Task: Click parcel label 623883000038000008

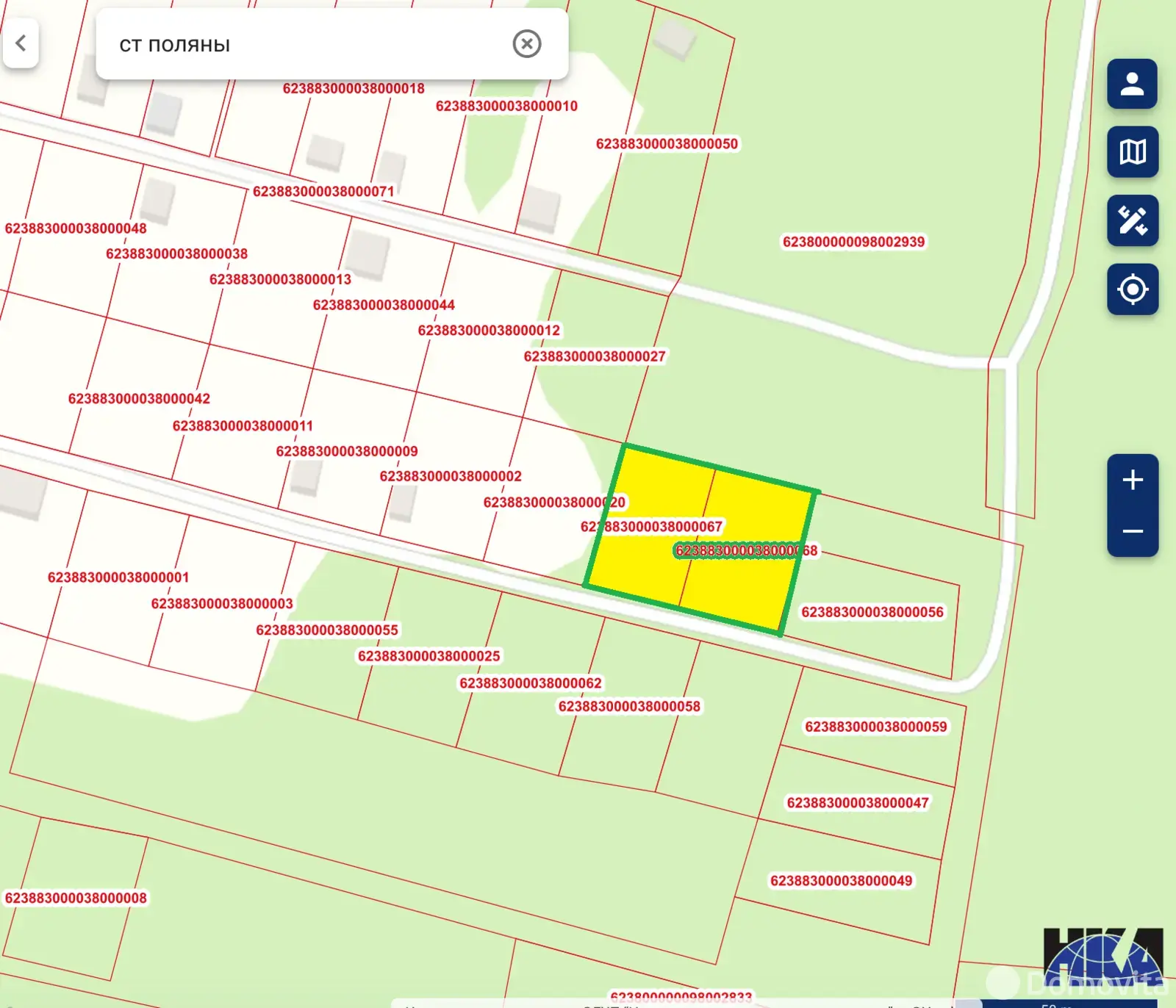Action: [x=76, y=898]
